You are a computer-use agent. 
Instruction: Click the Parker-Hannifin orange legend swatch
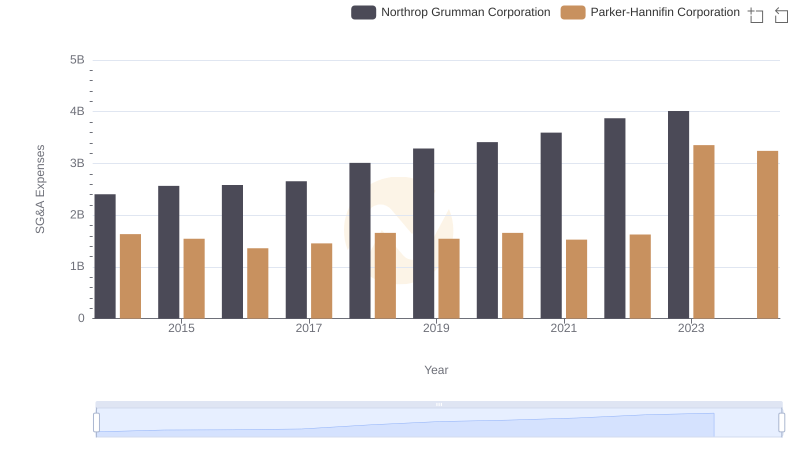click(x=573, y=12)
